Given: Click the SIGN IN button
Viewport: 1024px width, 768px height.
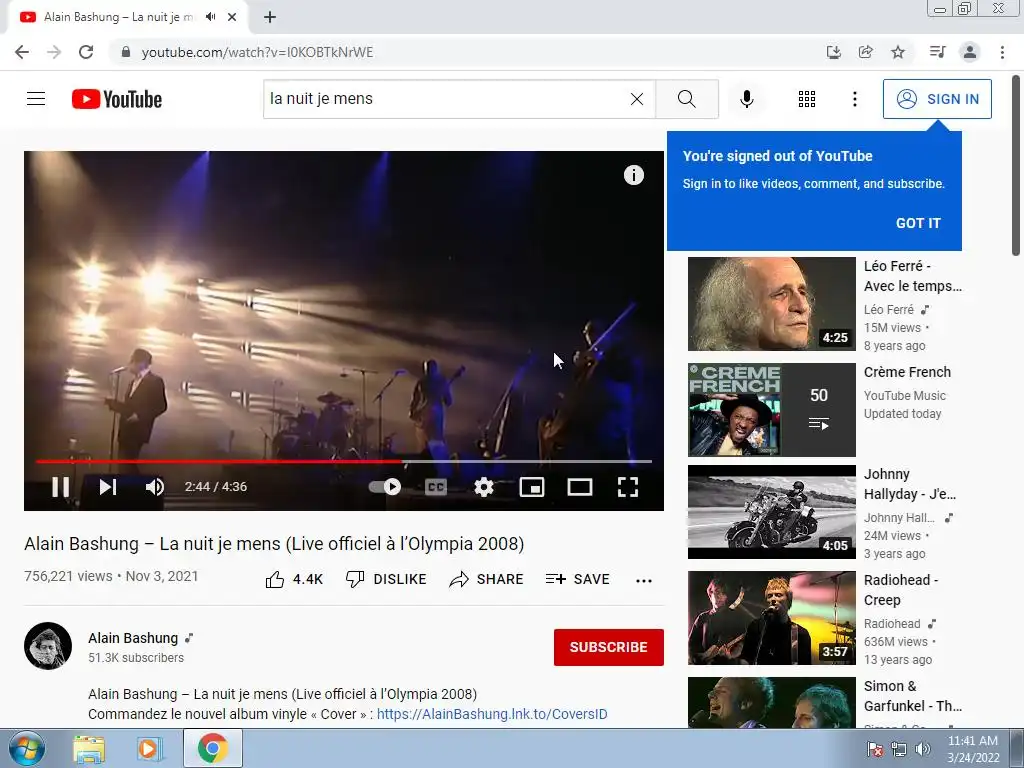Looking at the screenshot, I should (x=937, y=99).
